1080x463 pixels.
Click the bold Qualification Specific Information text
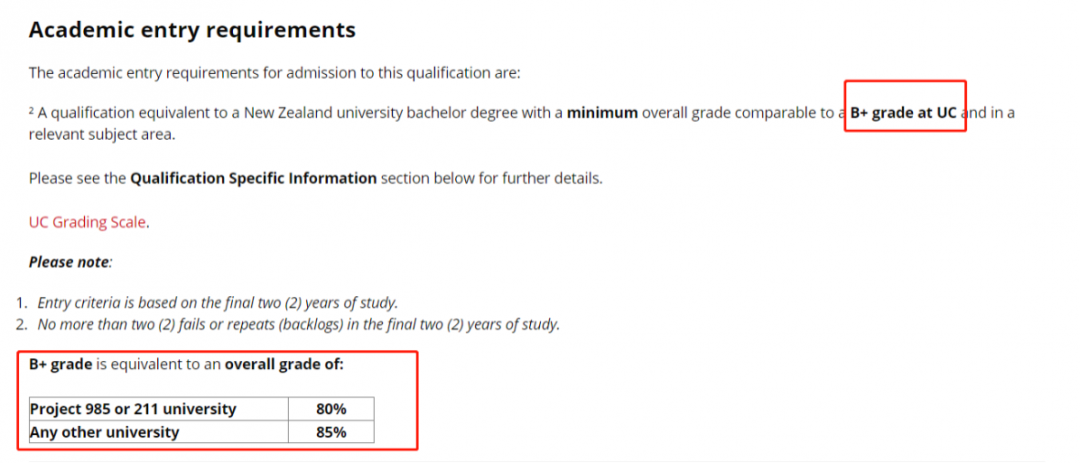(253, 179)
